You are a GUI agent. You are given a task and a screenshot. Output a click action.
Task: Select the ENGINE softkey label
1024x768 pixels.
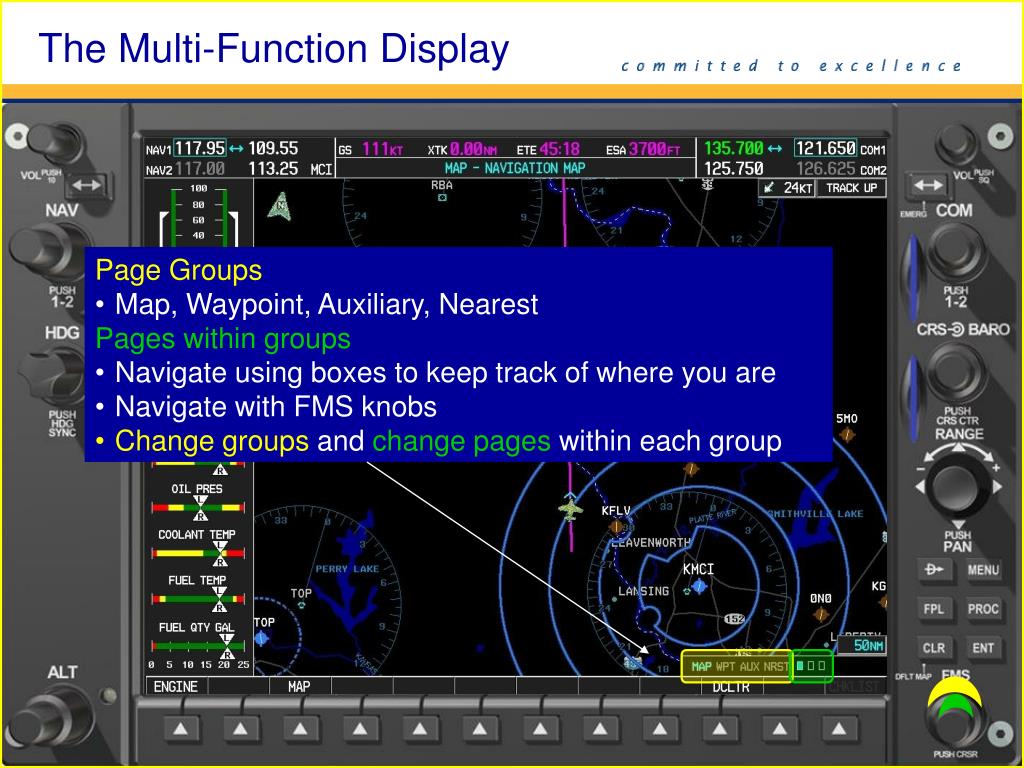pos(175,686)
